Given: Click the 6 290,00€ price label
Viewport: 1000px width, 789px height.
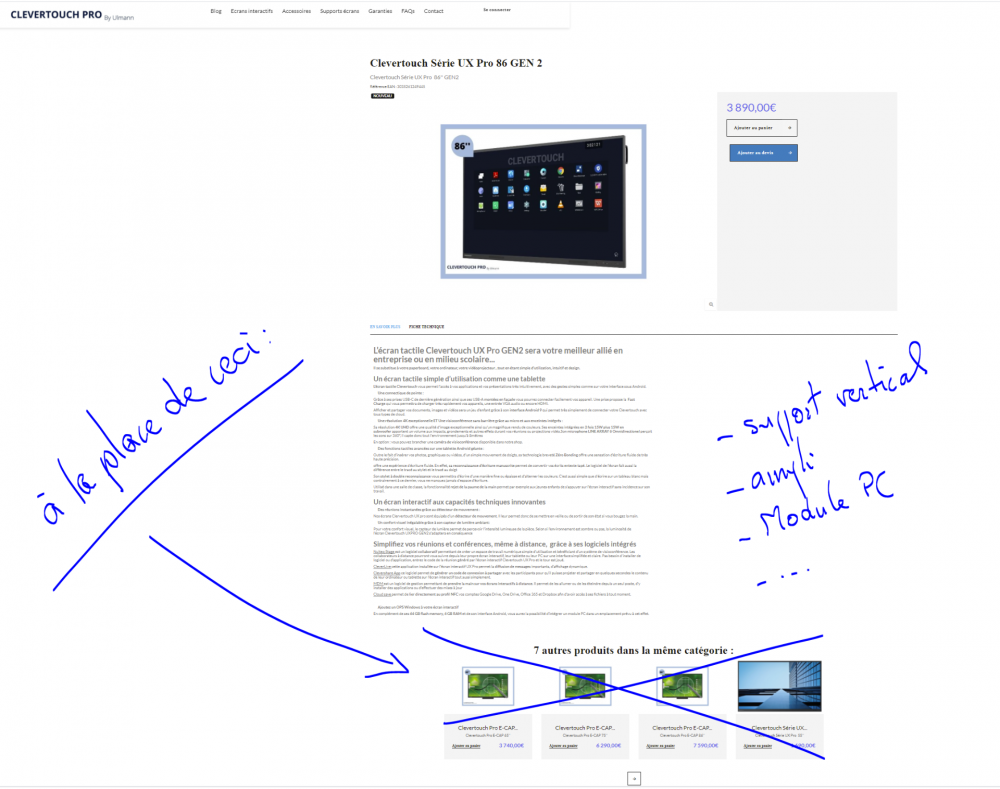Looking at the screenshot, I should pyautogui.click(x=608, y=746).
